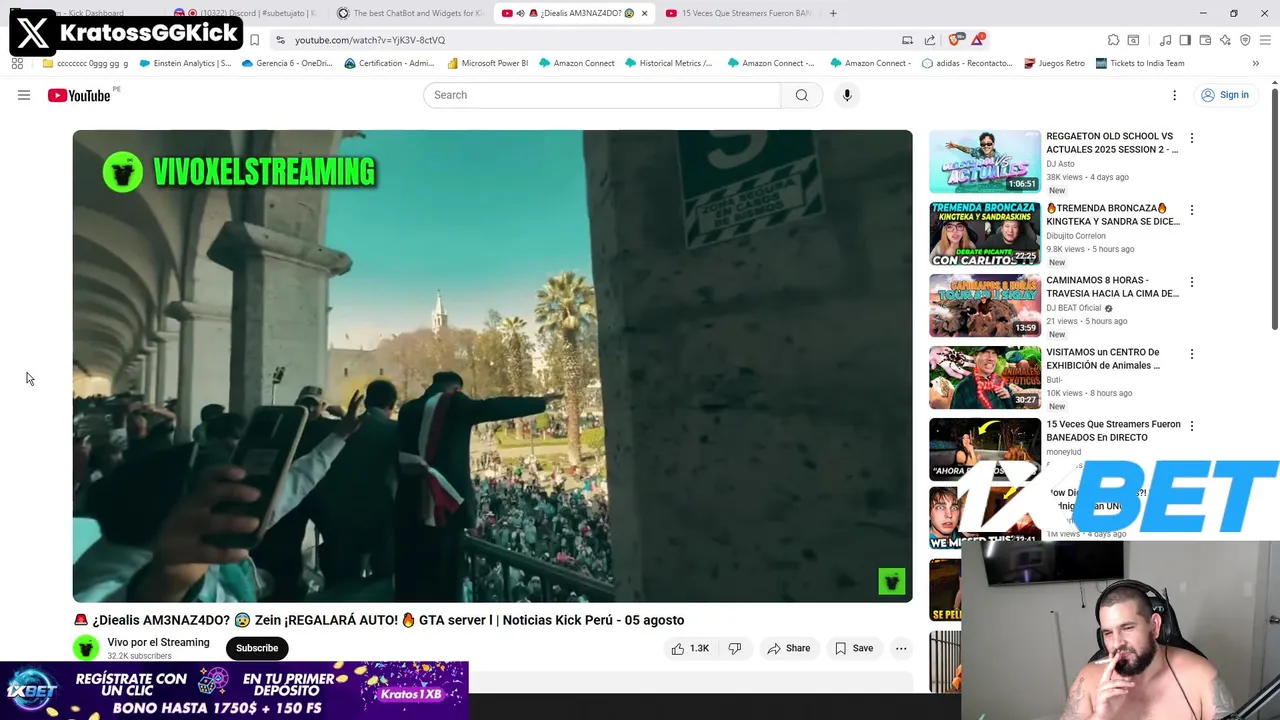
Task: Expand hidden bookmarks overflow chevron
Action: (1255, 63)
